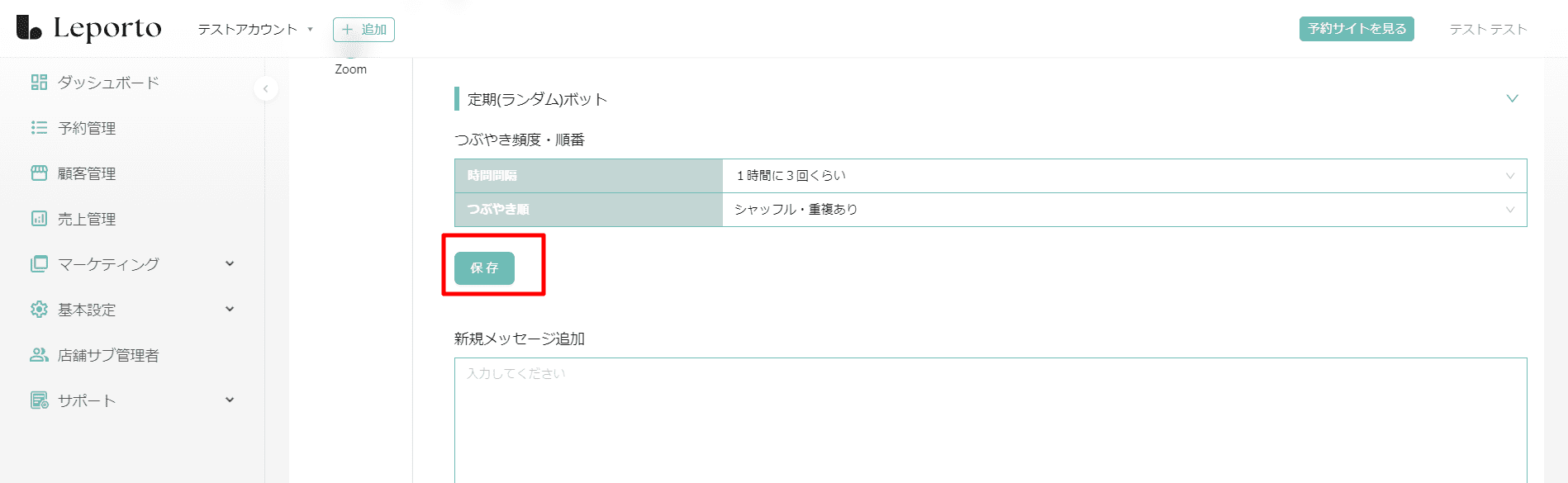Collapse the sidebar with the arrow toggle

coord(265,88)
